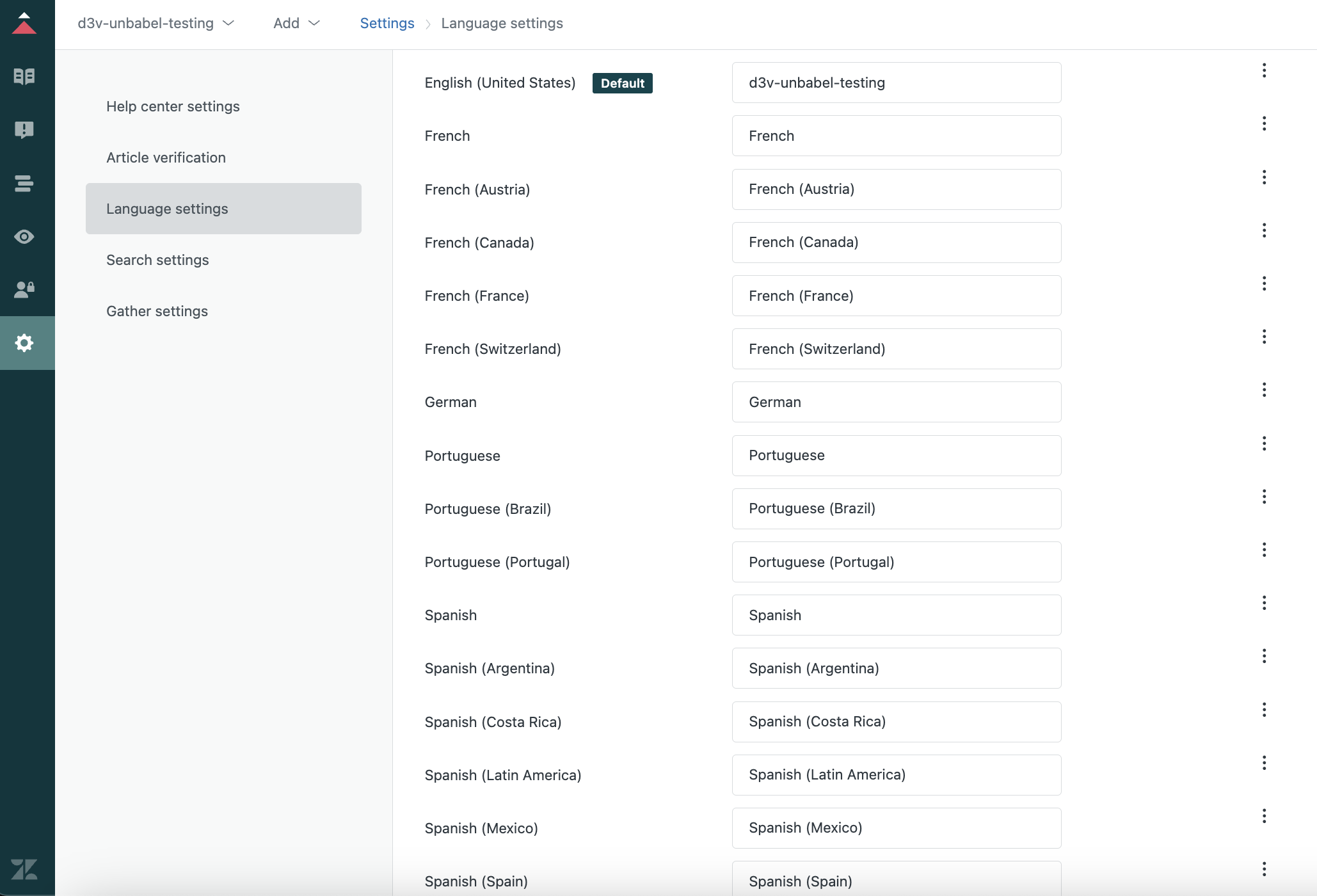Edit the Spanish (Costa Rica) name field
Screen dimensions: 1317x896
(897, 722)
